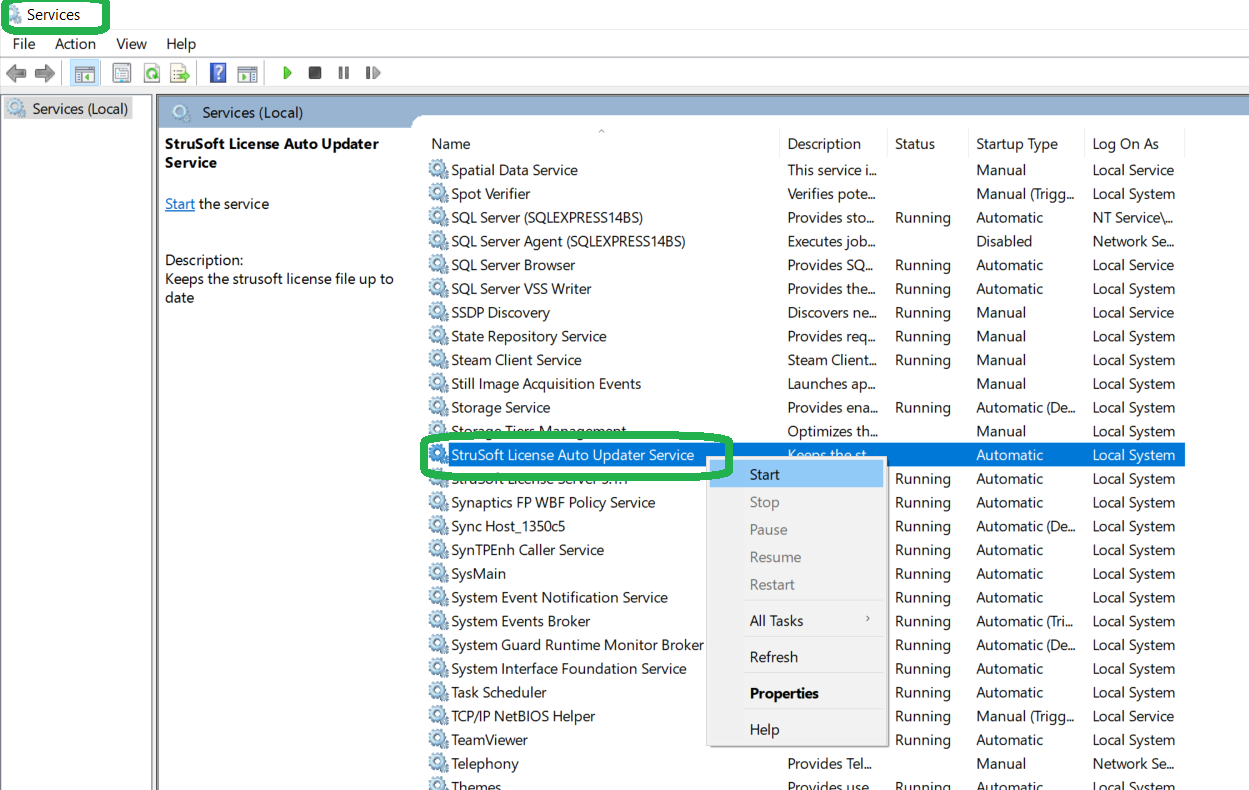Click the Start the service link
Screen dimensions: 1249x790
[180, 204]
